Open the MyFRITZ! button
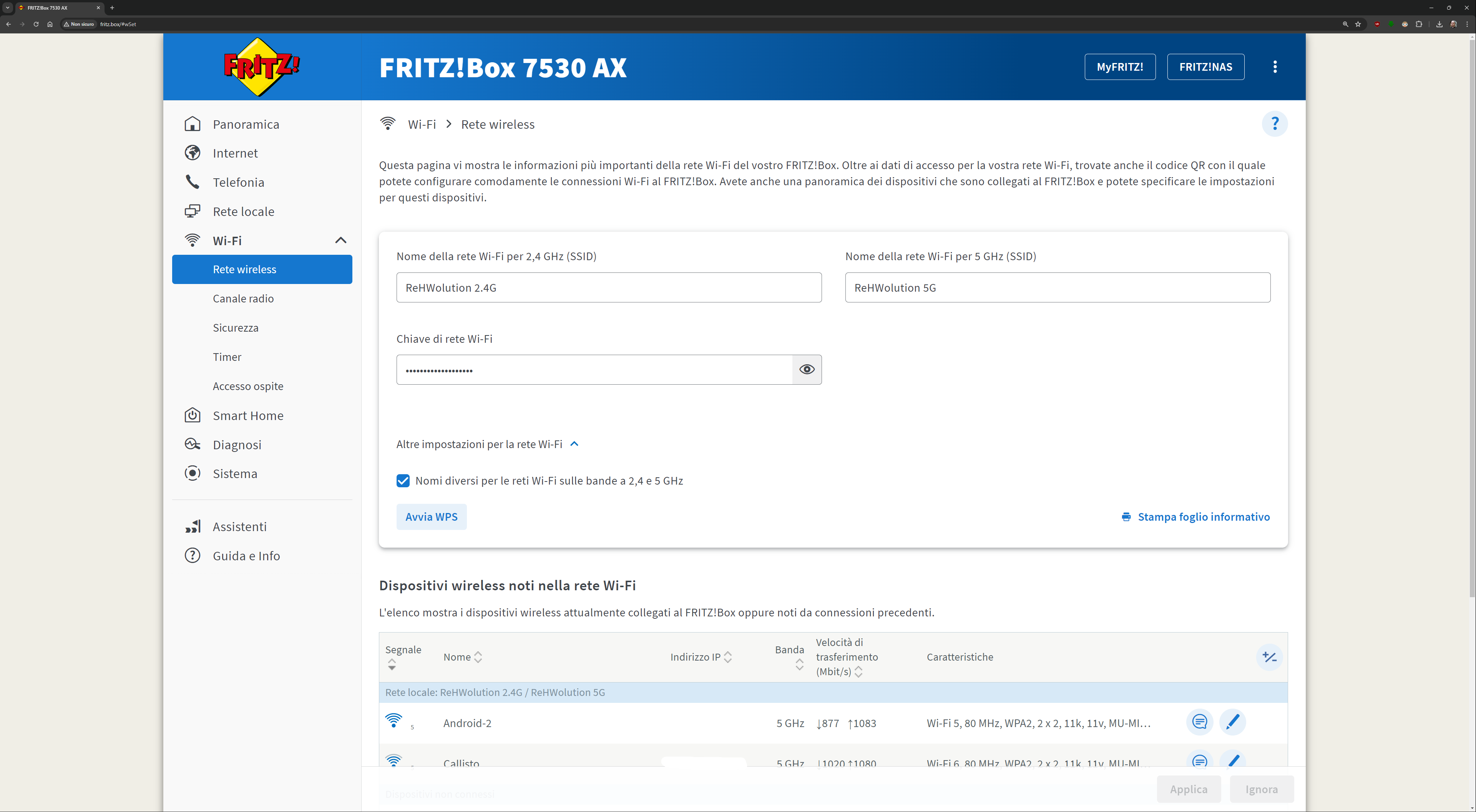 [1120, 67]
